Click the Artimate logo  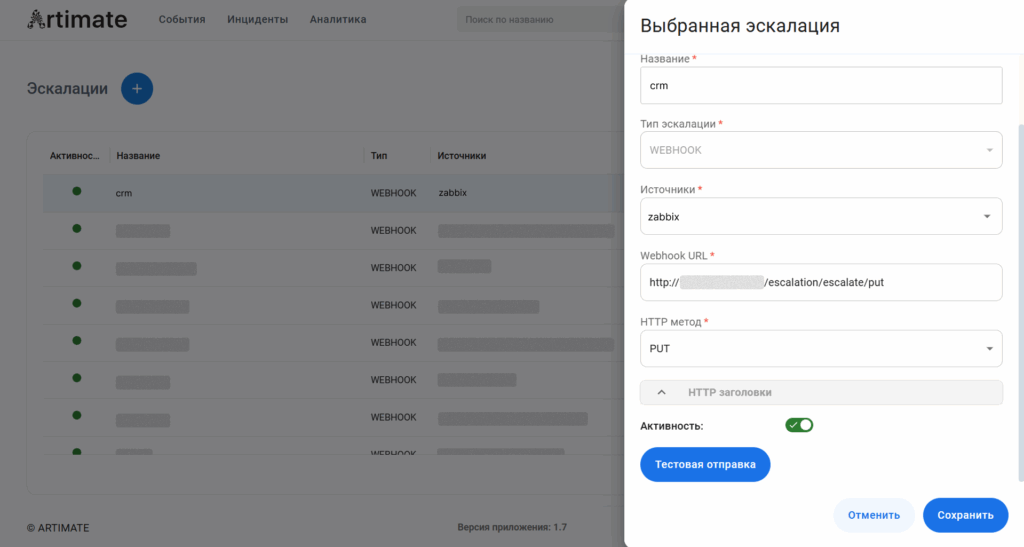click(77, 20)
